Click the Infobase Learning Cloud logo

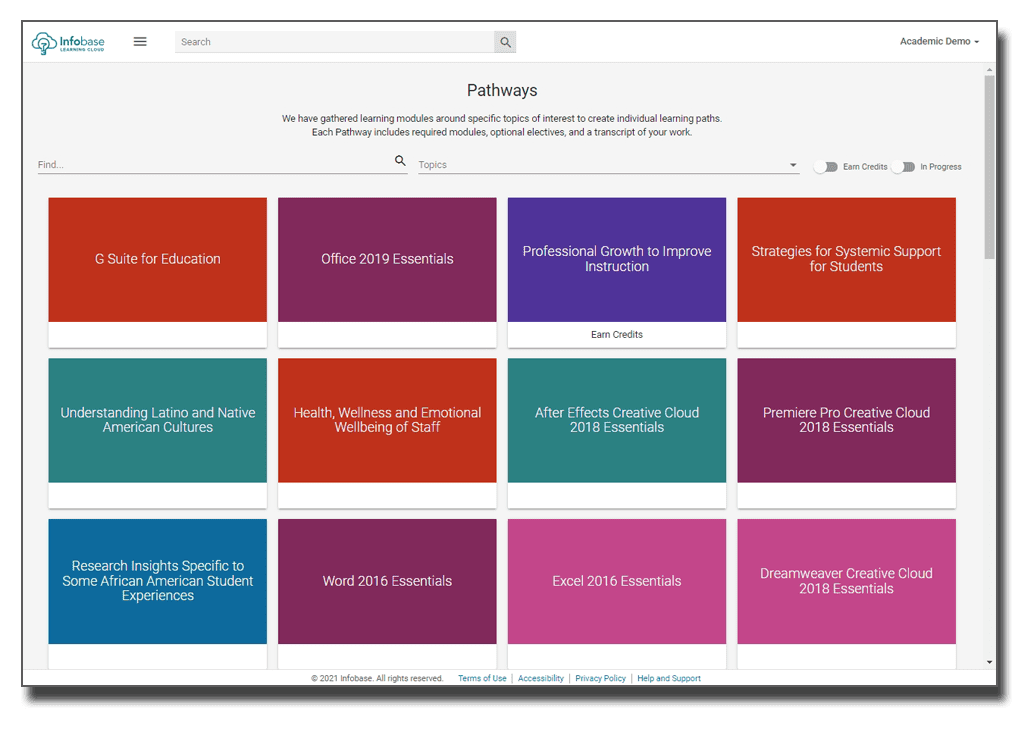(x=68, y=43)
